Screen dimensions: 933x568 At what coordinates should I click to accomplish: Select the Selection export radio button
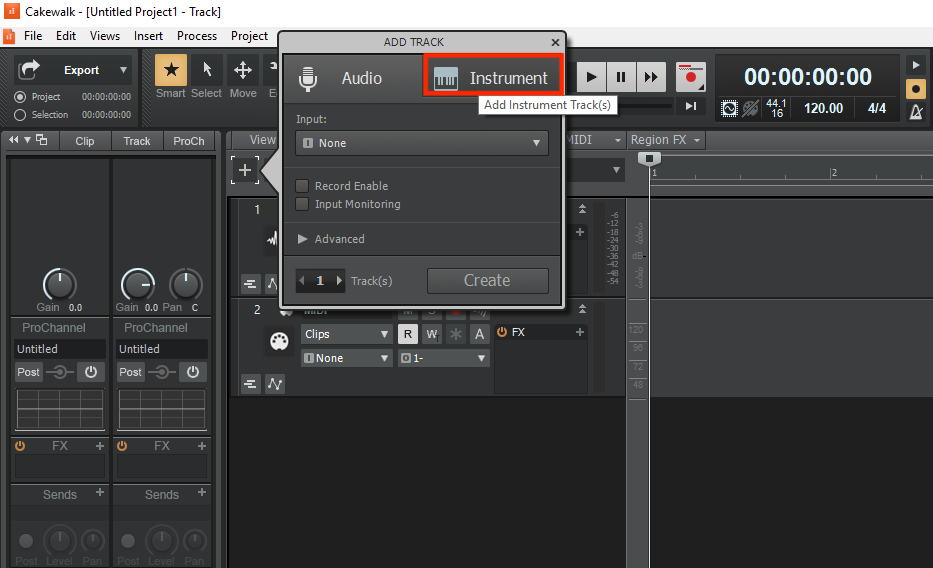[x=20, y=115]
